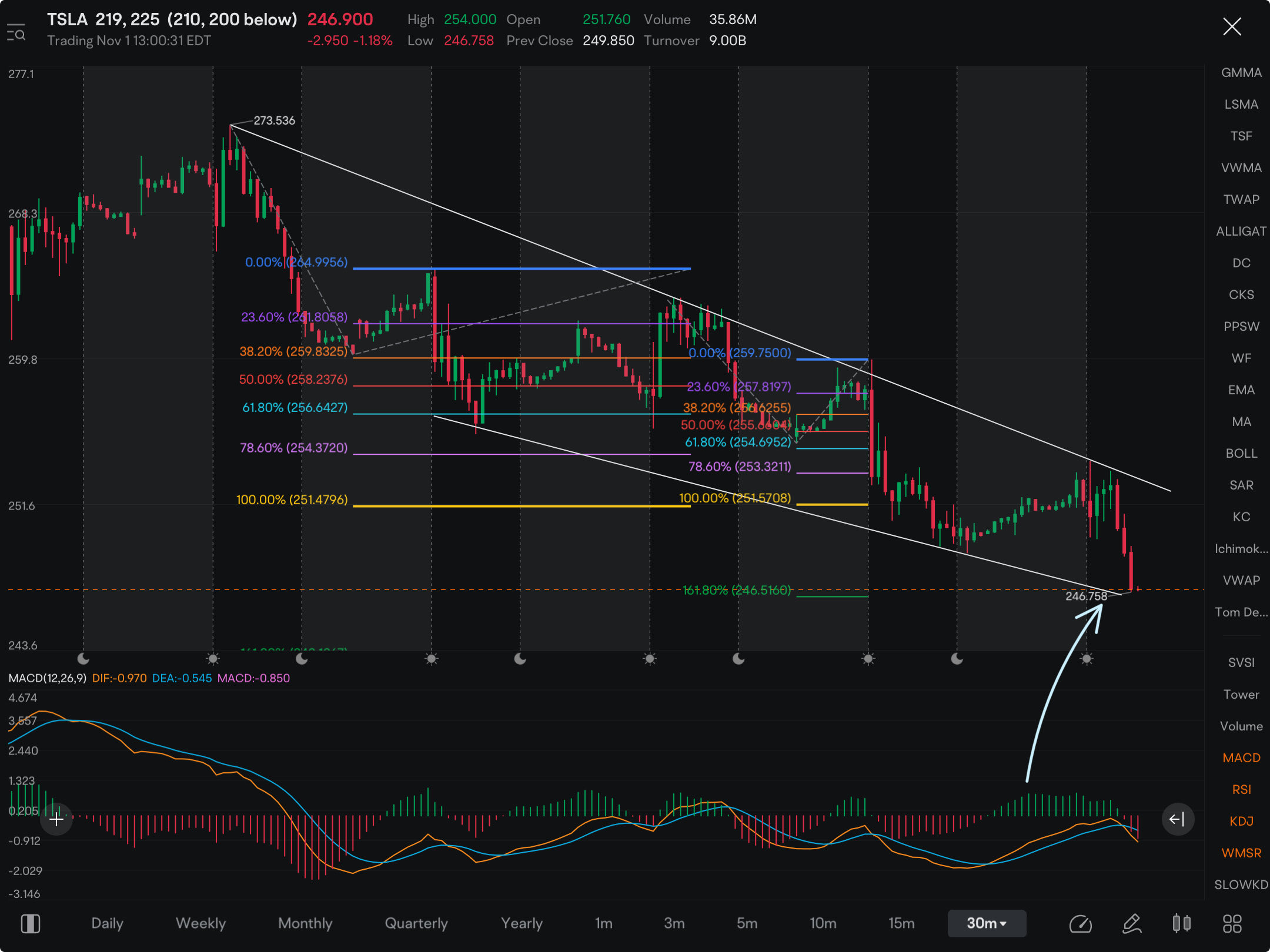The height and width of the screenshot is (952, 1270).
Task: Enable the PPSW indicator
Action: [1241, 327]
